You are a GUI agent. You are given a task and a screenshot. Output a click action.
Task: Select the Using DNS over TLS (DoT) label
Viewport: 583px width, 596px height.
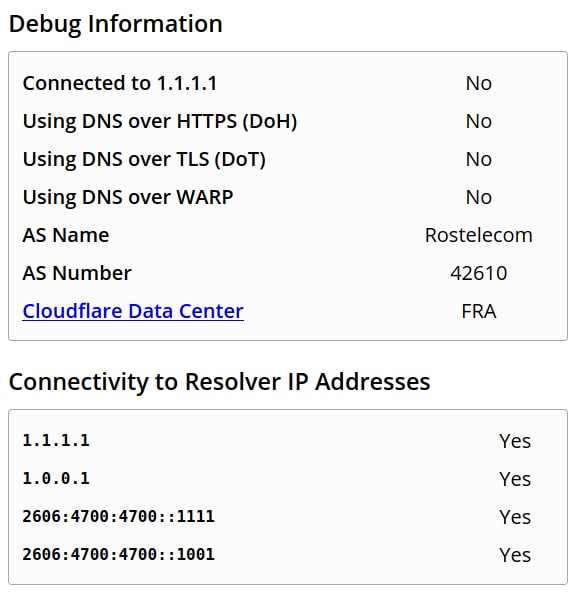click(144, 160)
